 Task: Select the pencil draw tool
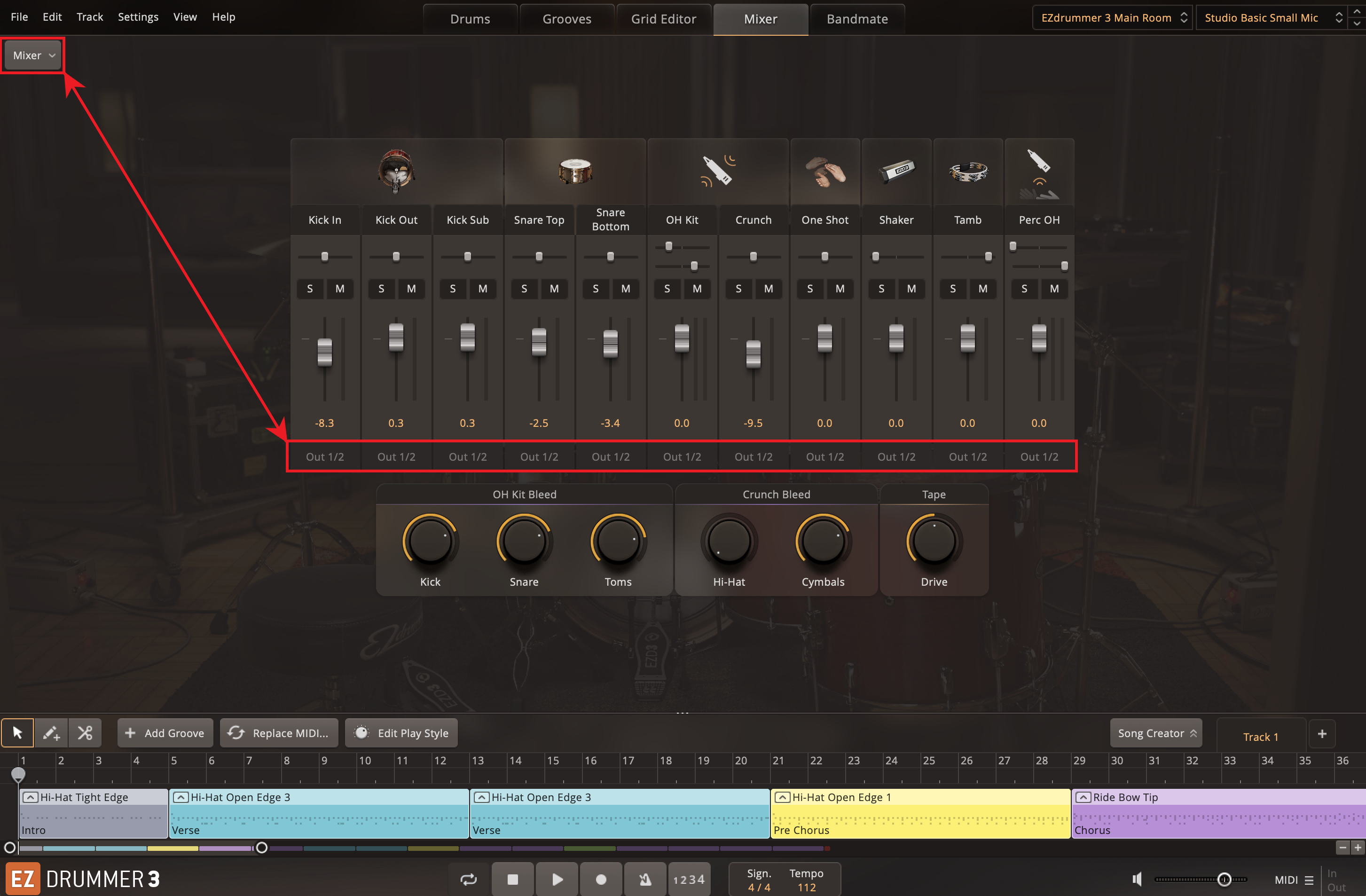tap(51, 733)
